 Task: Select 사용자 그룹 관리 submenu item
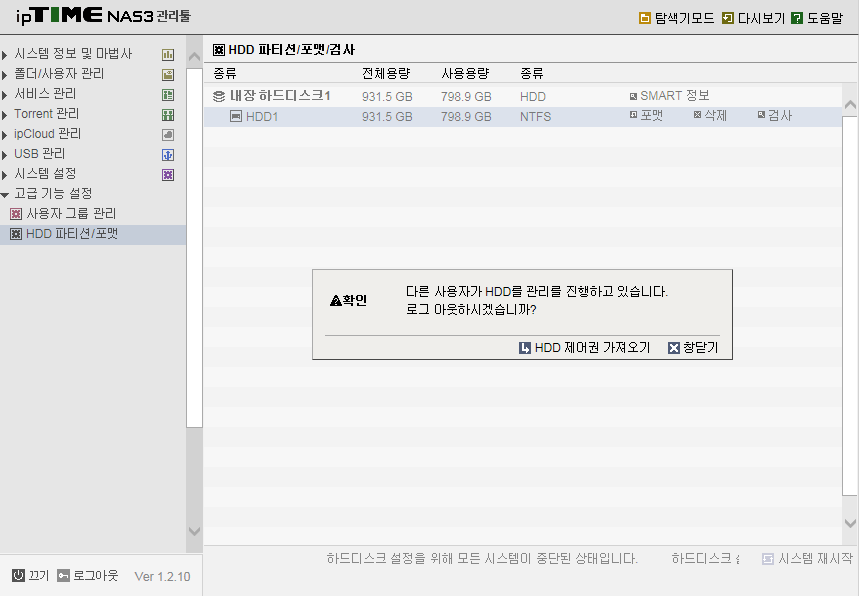click(72, 214)
